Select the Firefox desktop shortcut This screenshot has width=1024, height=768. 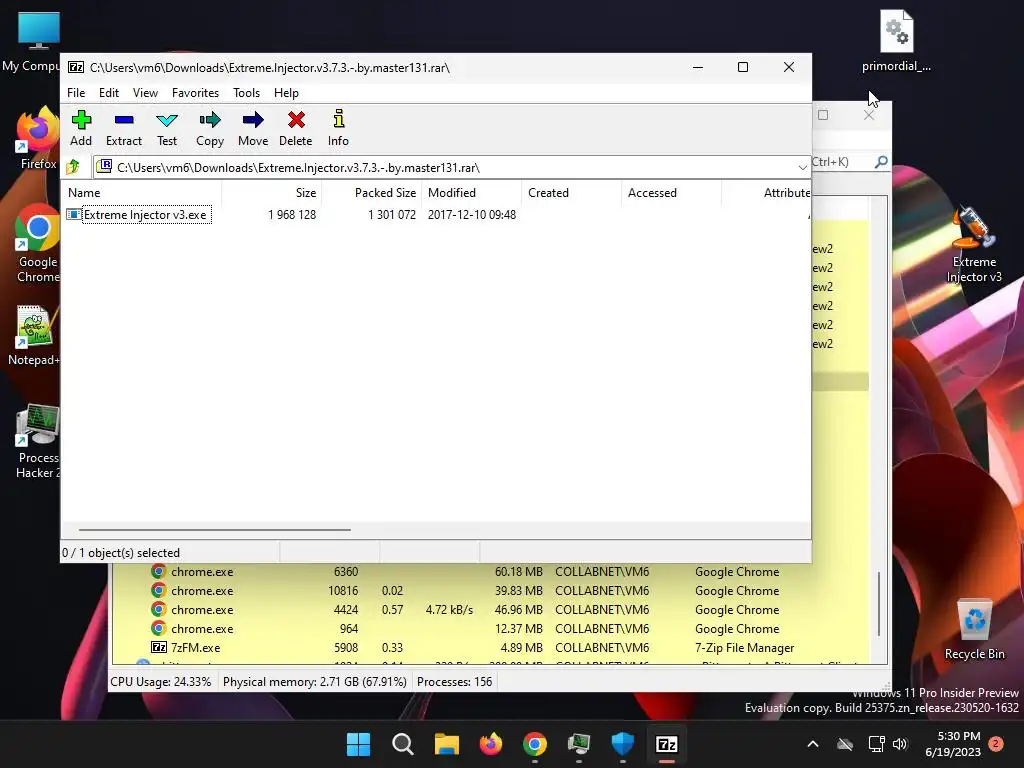pyautogui.click(x=38, y=140)
